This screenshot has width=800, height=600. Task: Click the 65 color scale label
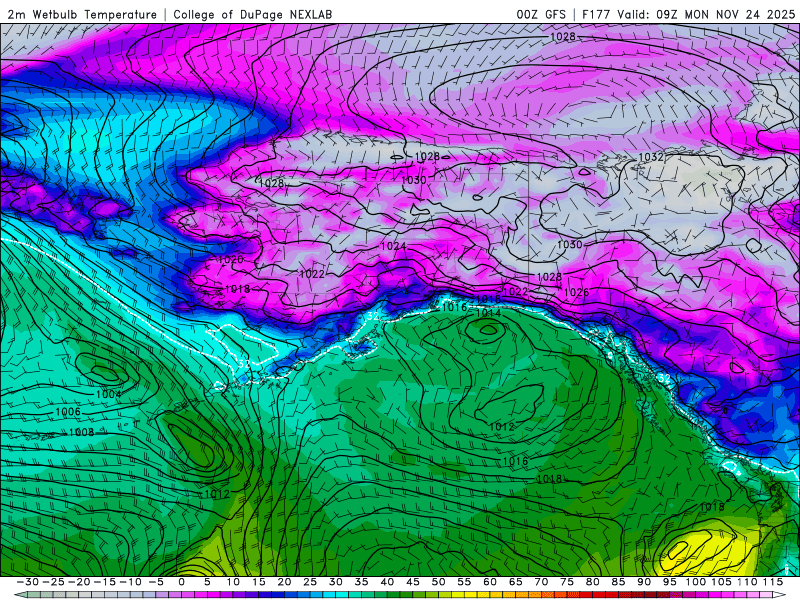coord(515,582)
